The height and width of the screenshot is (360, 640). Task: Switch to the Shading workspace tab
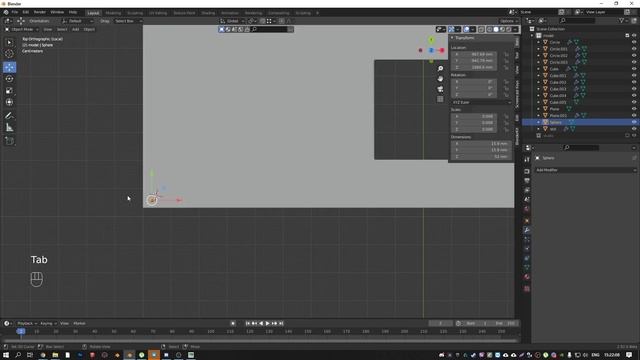[208, 13]
